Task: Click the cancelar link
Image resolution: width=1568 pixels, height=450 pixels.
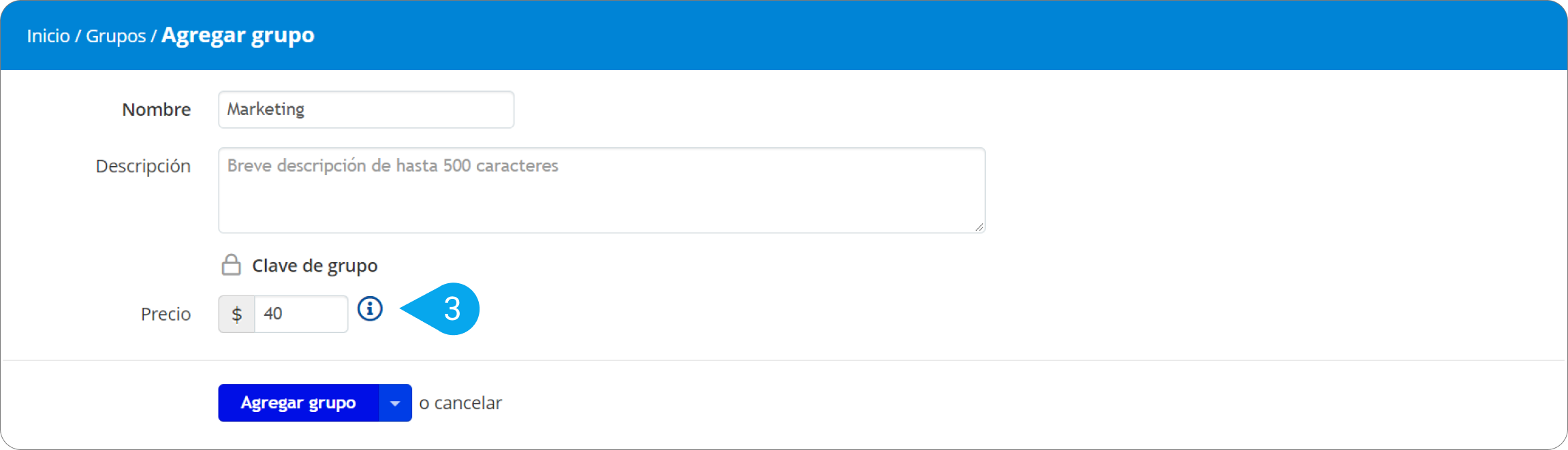Action: tap(468, 403)
